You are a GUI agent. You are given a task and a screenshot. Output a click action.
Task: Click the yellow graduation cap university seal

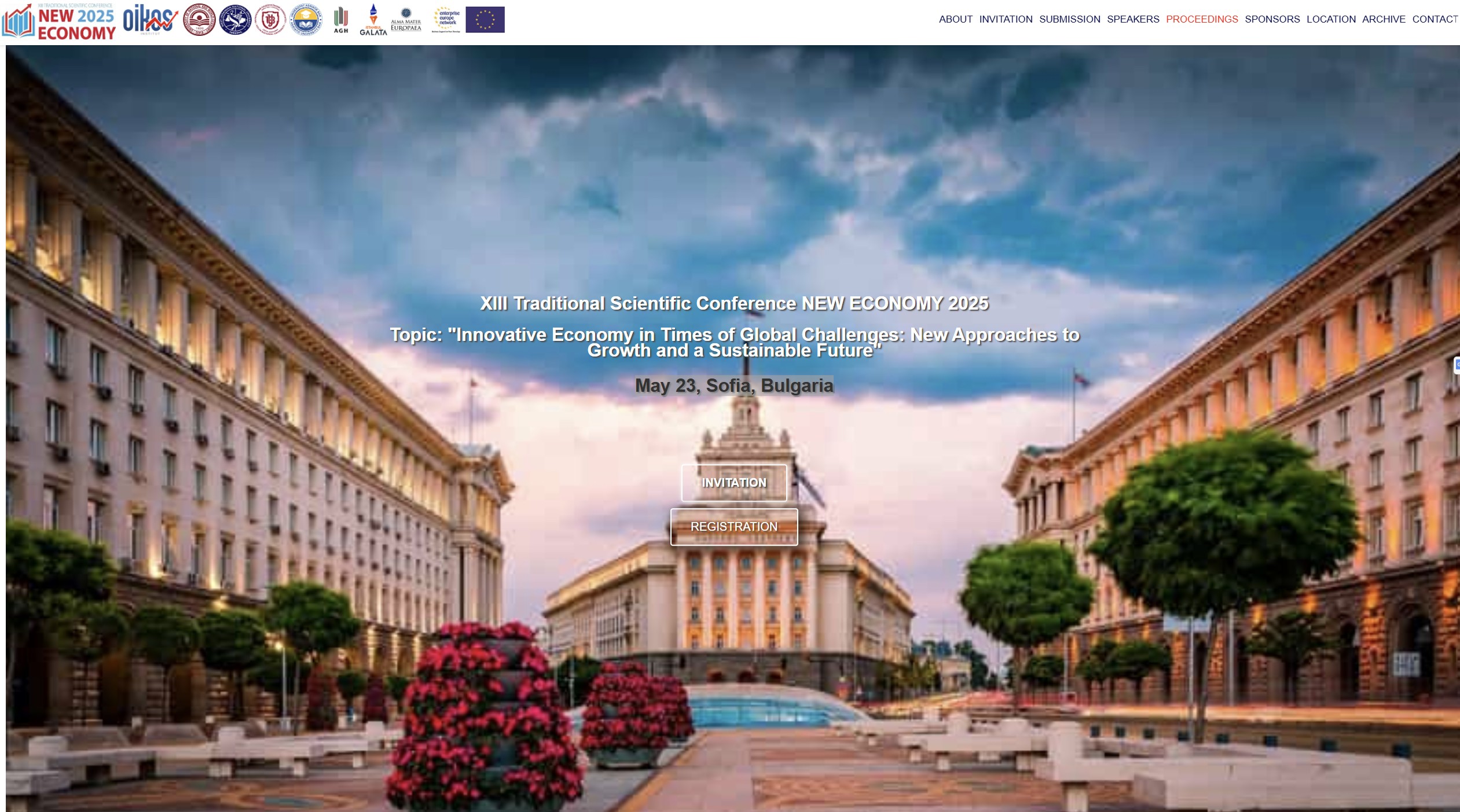tap(306, 20)
